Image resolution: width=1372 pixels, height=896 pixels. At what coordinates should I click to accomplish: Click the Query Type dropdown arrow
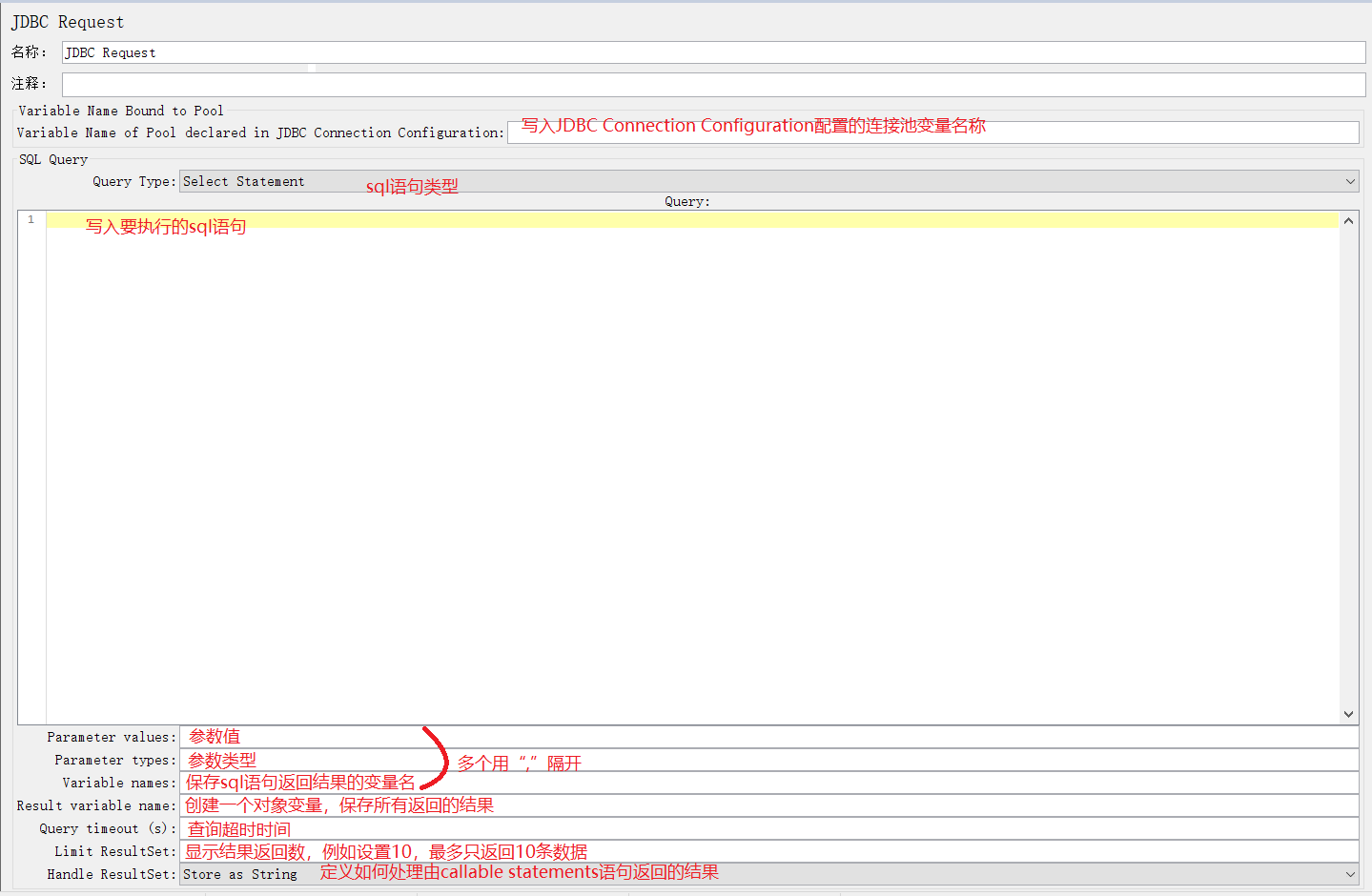[x=1350, y=181]
